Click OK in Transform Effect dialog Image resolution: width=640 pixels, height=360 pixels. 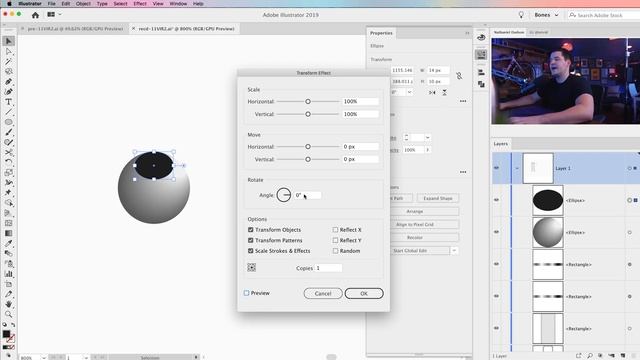364,293
